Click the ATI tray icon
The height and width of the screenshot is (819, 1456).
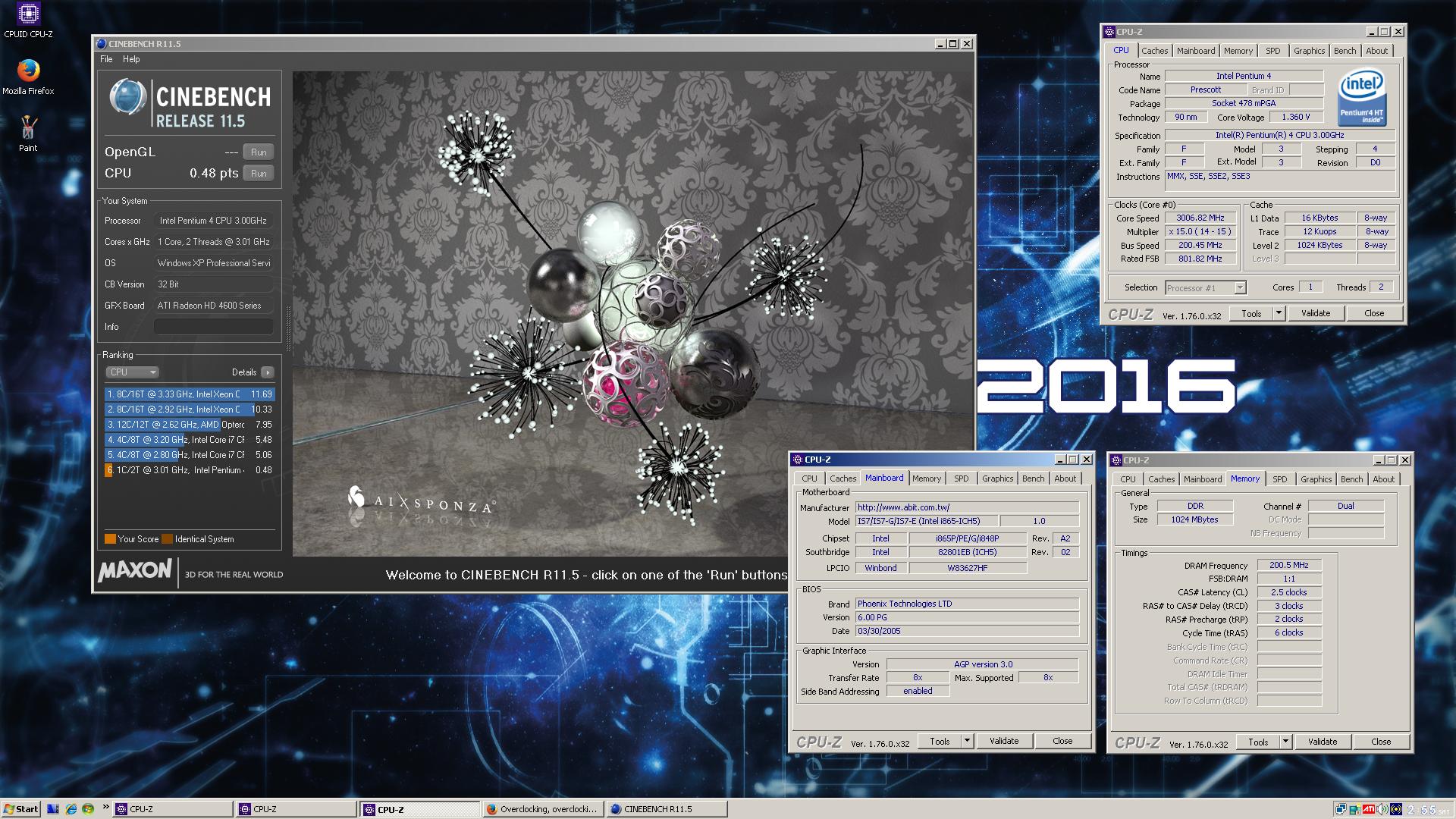1368,809
